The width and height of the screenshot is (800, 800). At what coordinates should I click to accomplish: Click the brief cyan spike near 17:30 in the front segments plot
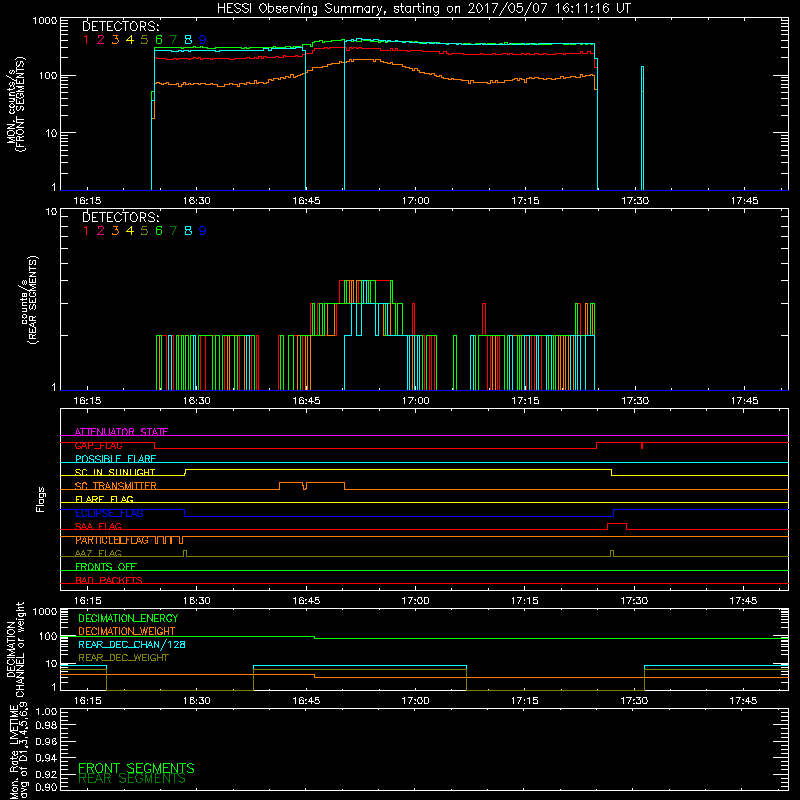pyautogui.click(x=642, y=128)
